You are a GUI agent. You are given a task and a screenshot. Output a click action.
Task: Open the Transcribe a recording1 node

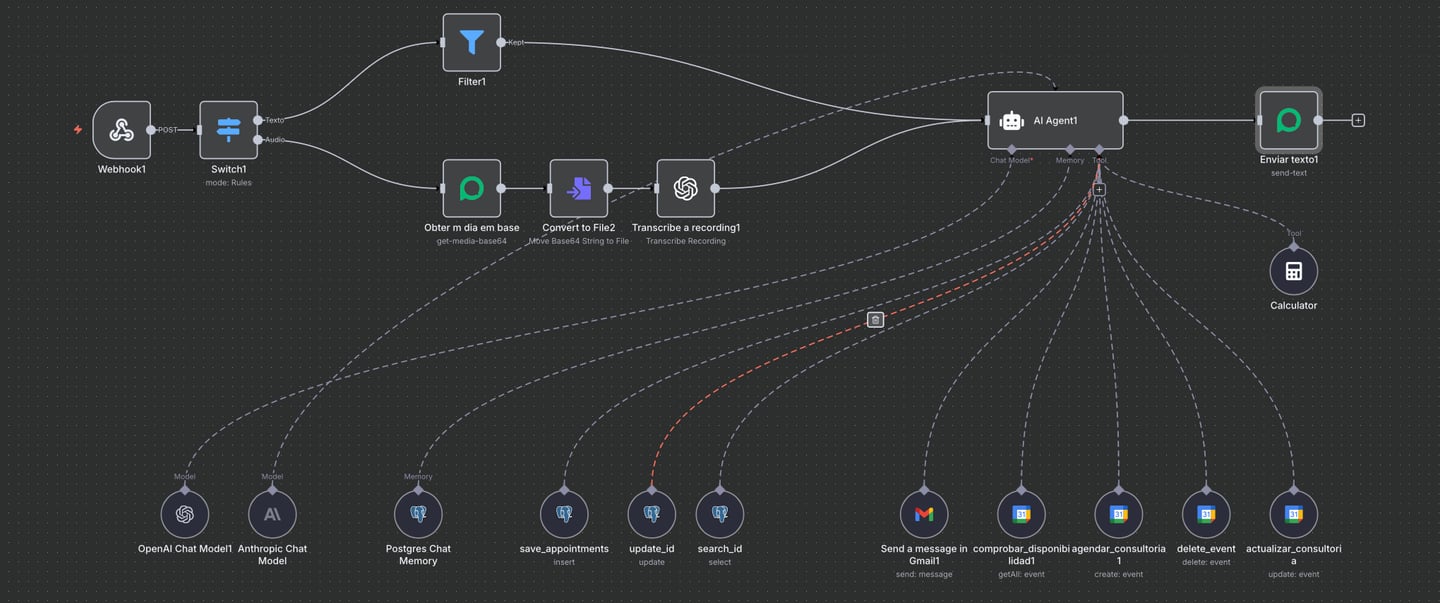point(686,188)
